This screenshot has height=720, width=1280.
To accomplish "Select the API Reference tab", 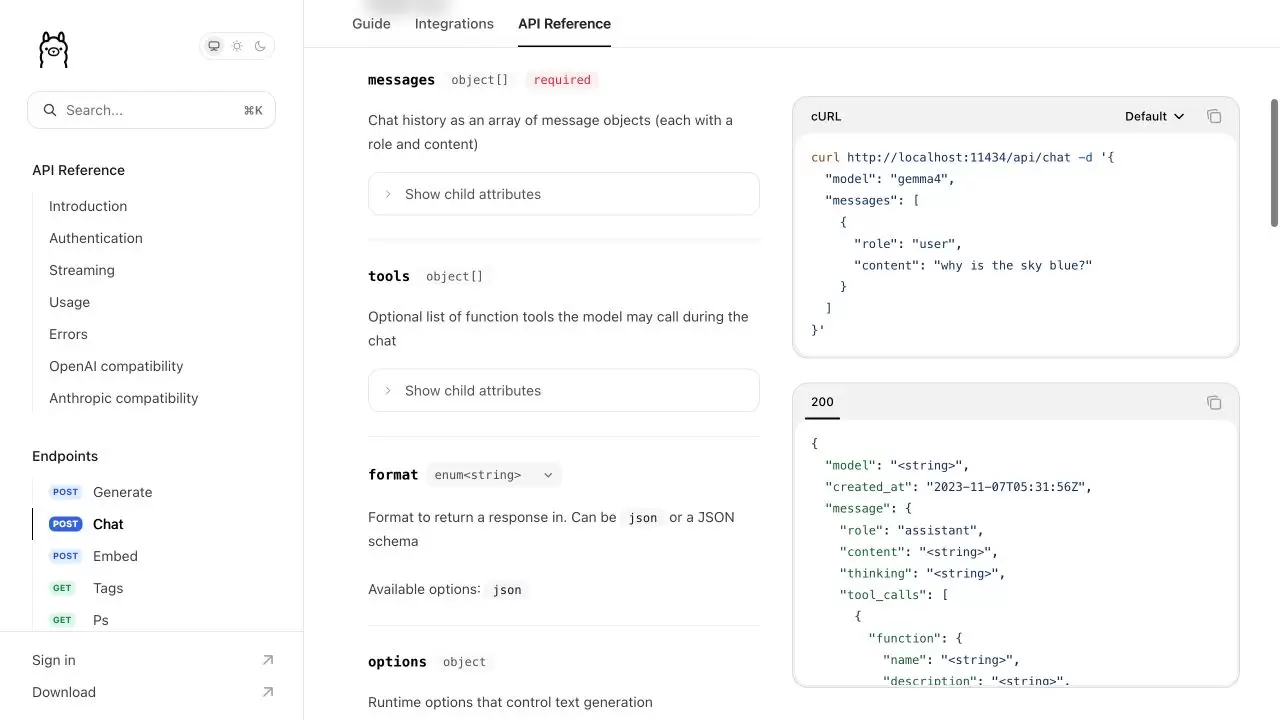I will pos(564,23).
